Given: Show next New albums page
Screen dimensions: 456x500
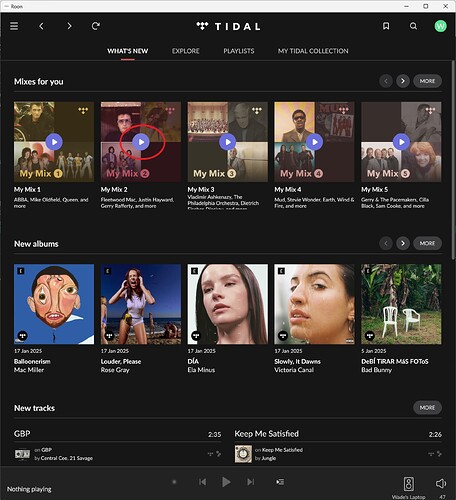Looking at the screenshot, I should [403, 243].
